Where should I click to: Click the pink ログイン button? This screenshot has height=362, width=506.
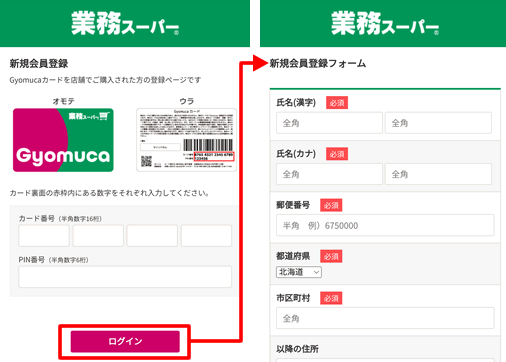pyautogui.click(x=125, y=341)
